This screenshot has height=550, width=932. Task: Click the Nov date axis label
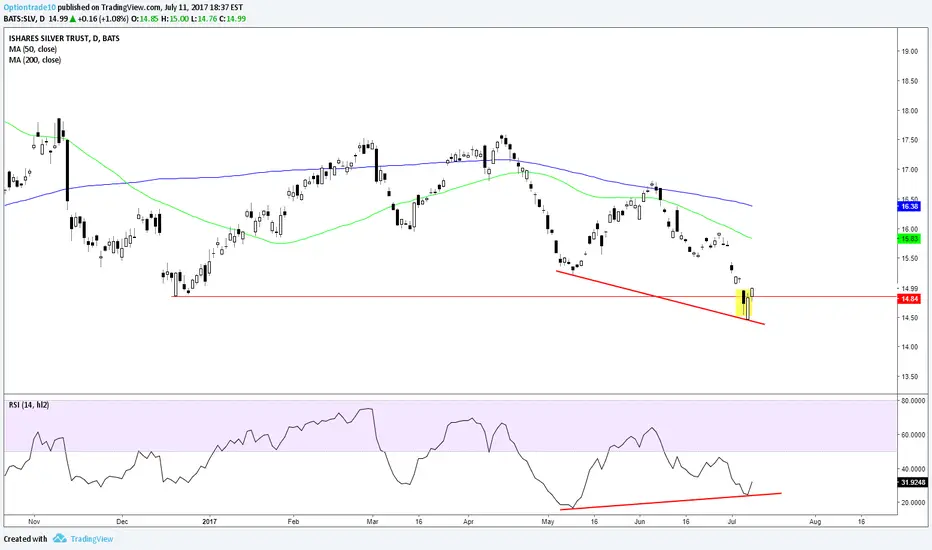pyautogui.click(x=34, y=521)
